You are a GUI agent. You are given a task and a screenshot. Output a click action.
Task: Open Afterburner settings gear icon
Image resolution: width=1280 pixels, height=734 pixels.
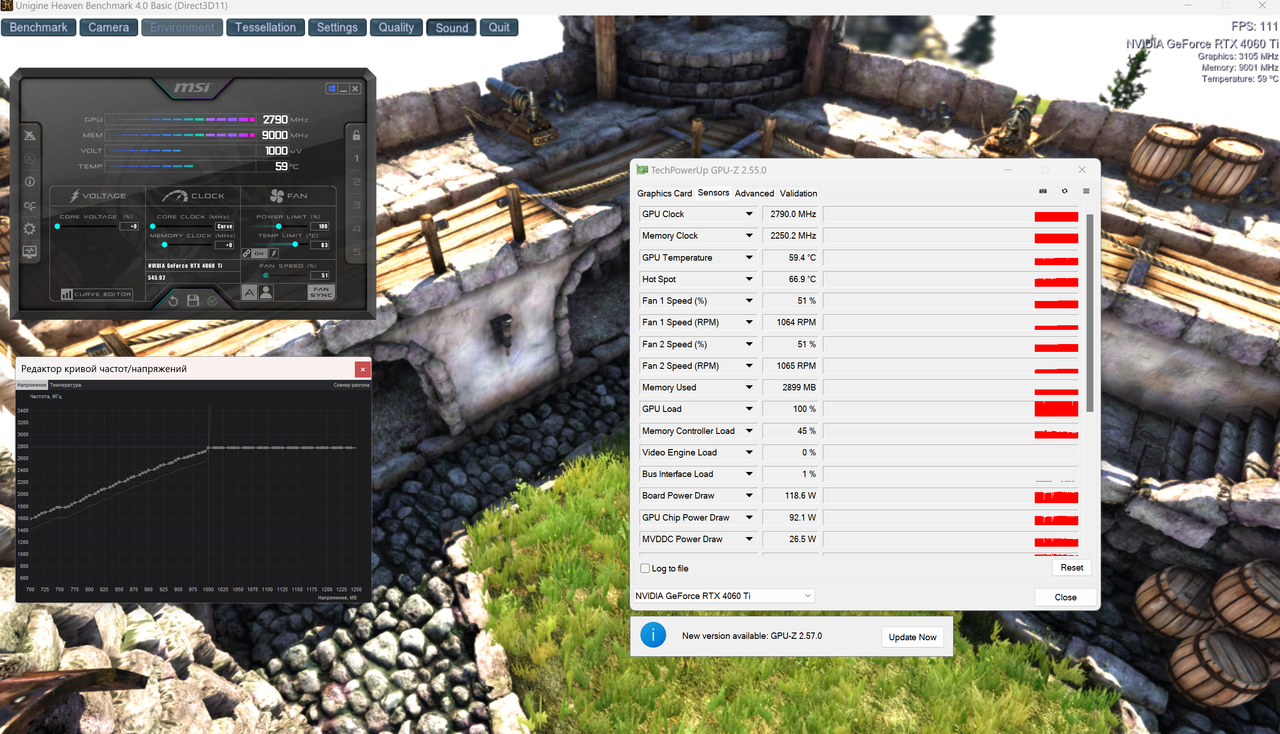29,229
